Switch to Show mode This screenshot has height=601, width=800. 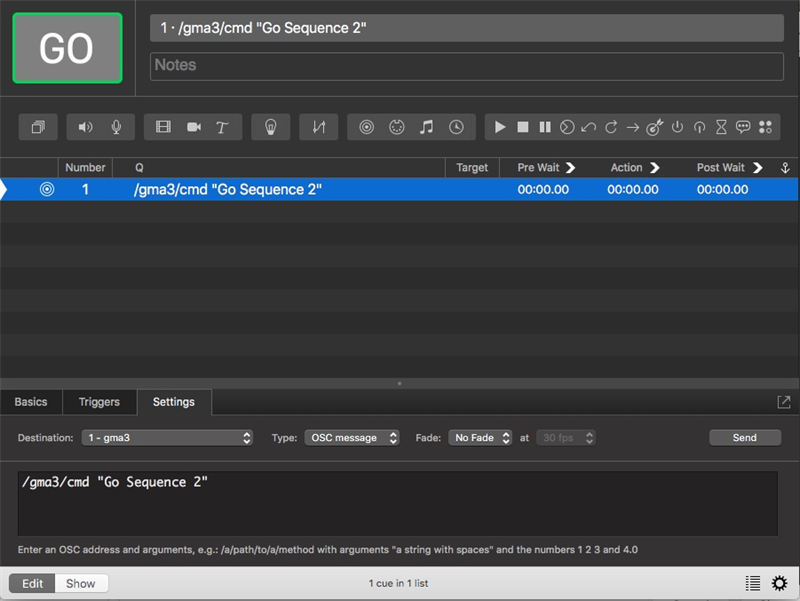point(81,583)
